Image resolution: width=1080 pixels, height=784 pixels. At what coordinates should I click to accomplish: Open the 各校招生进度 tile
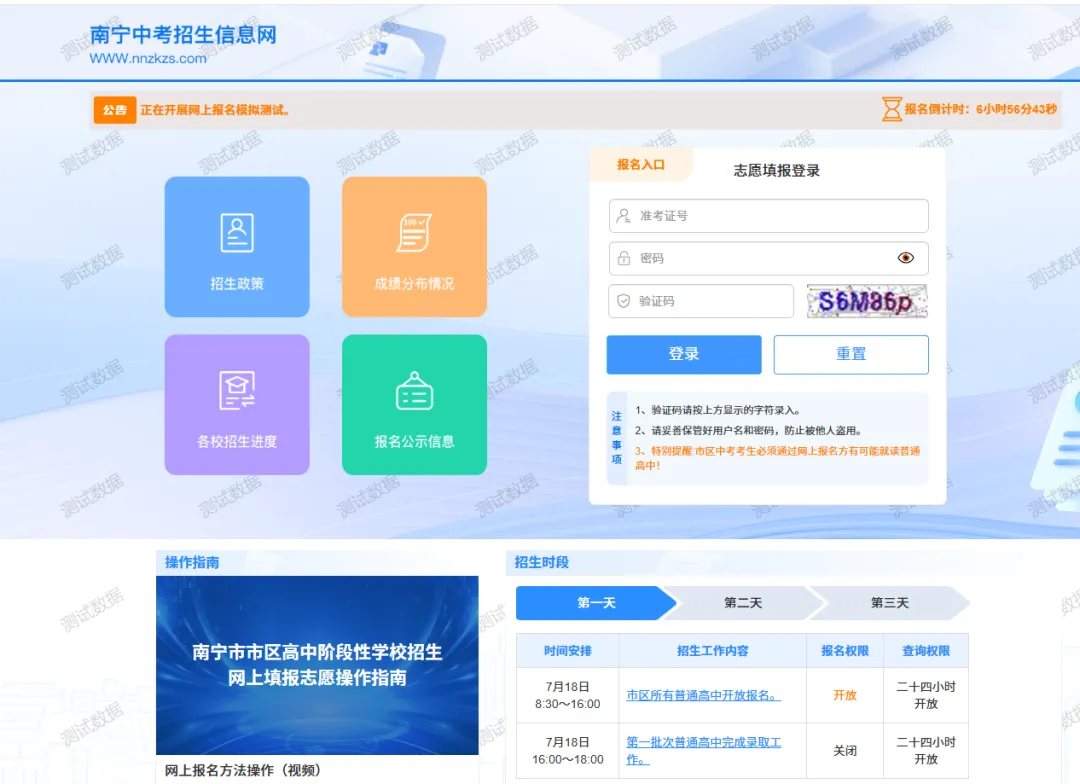[x=237, y=404]
